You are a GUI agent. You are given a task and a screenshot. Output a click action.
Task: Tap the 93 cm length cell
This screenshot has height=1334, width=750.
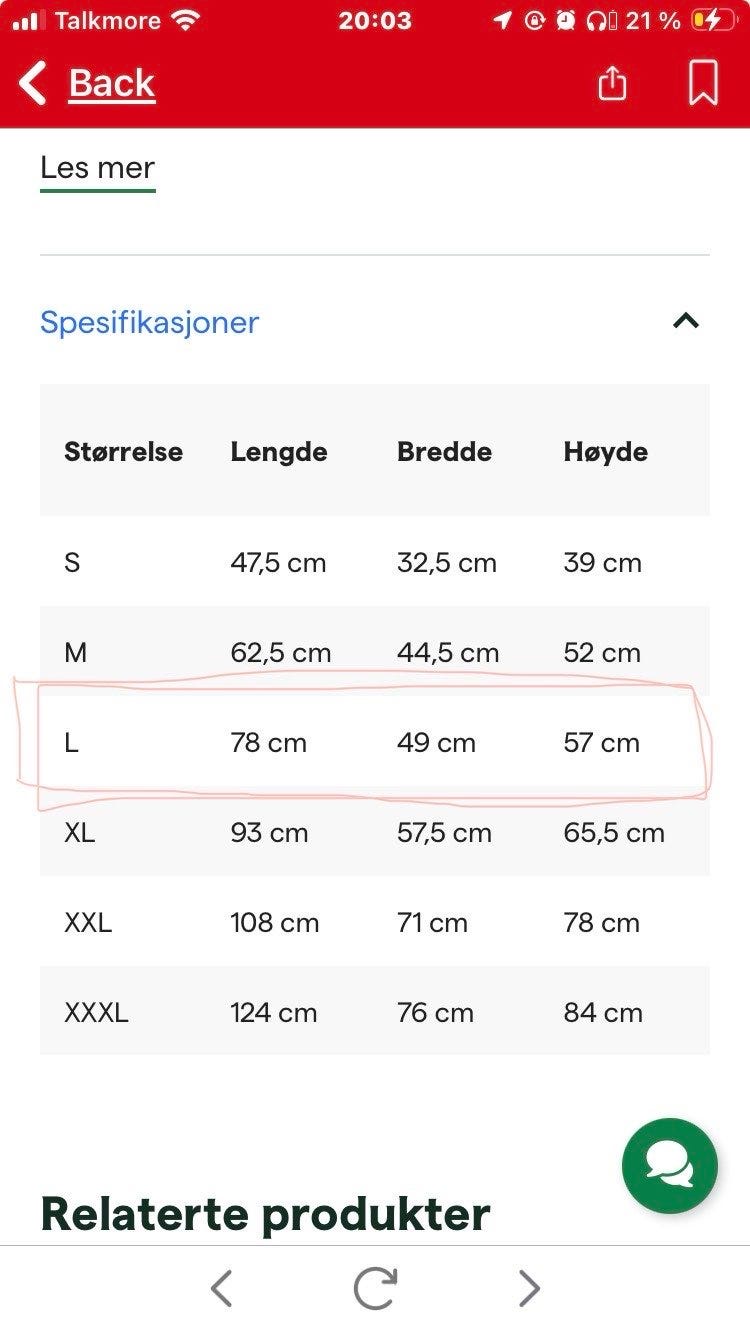coord(269,832)
